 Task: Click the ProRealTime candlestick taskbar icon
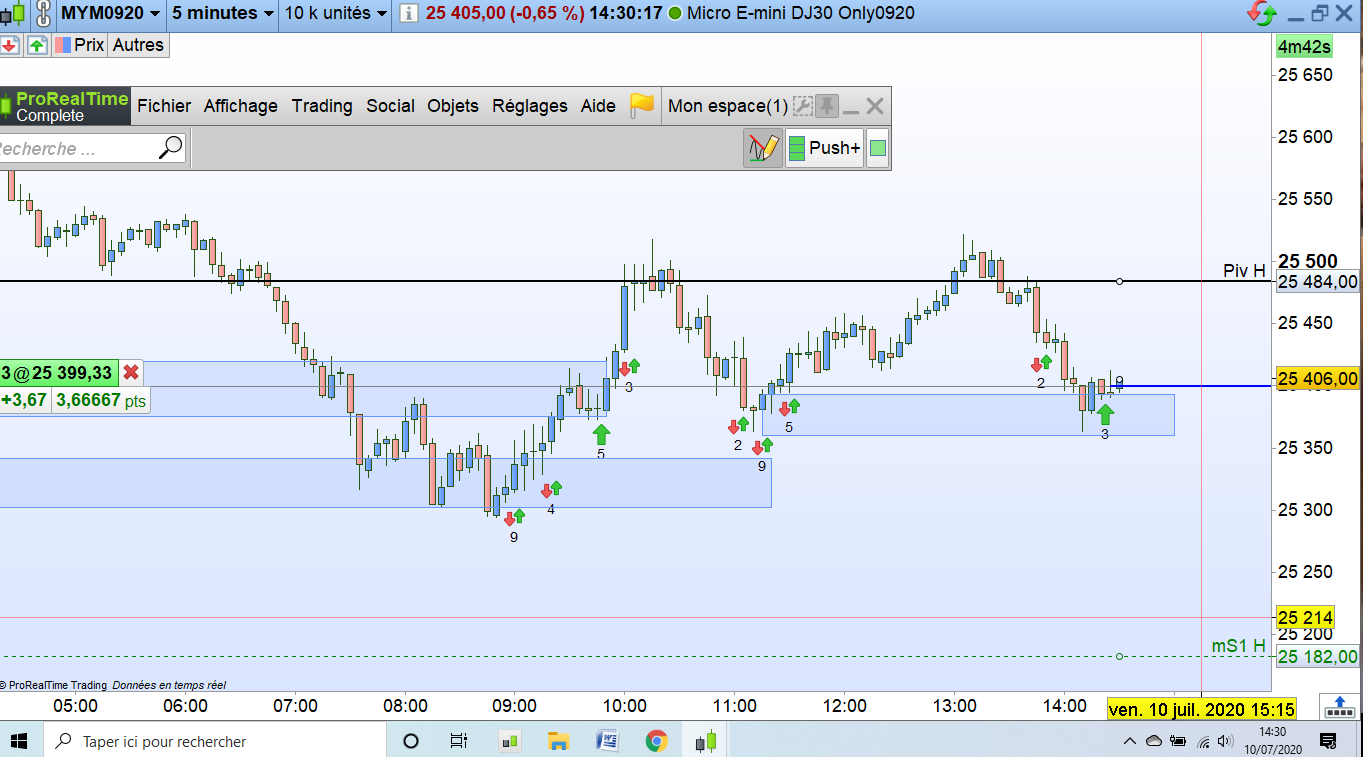[x=707, y=741]
